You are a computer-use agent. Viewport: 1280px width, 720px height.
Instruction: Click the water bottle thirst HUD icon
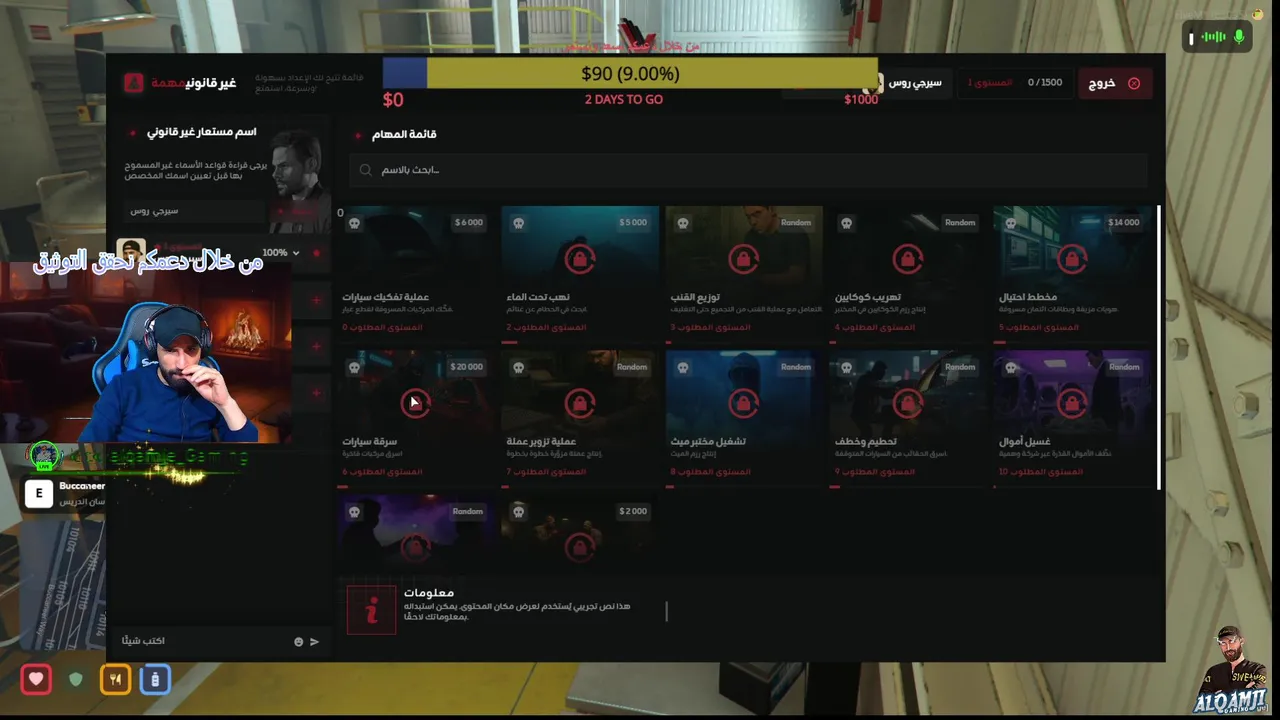tap(154, 679)
